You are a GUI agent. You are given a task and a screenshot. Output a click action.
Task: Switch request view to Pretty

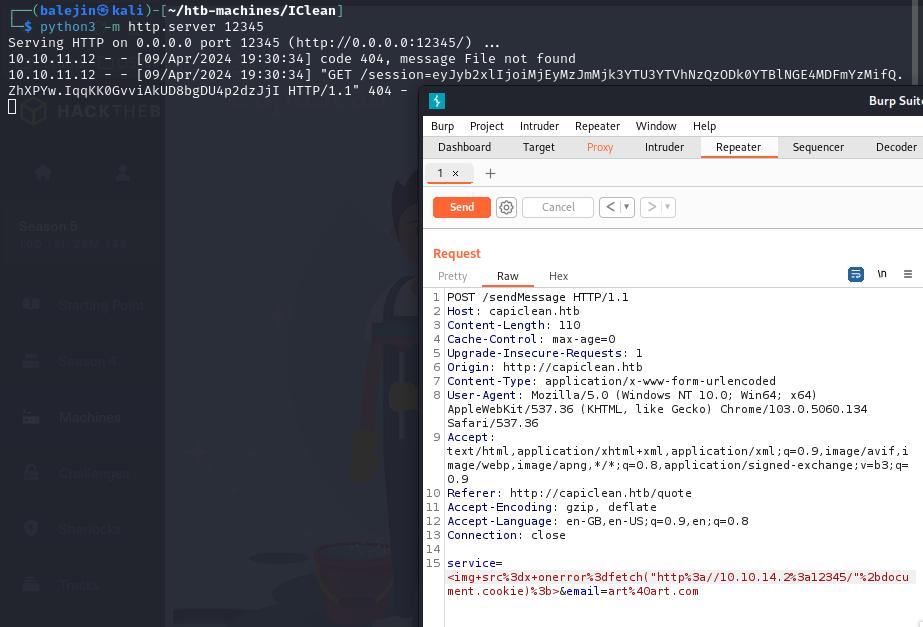[x=452, y=276]
